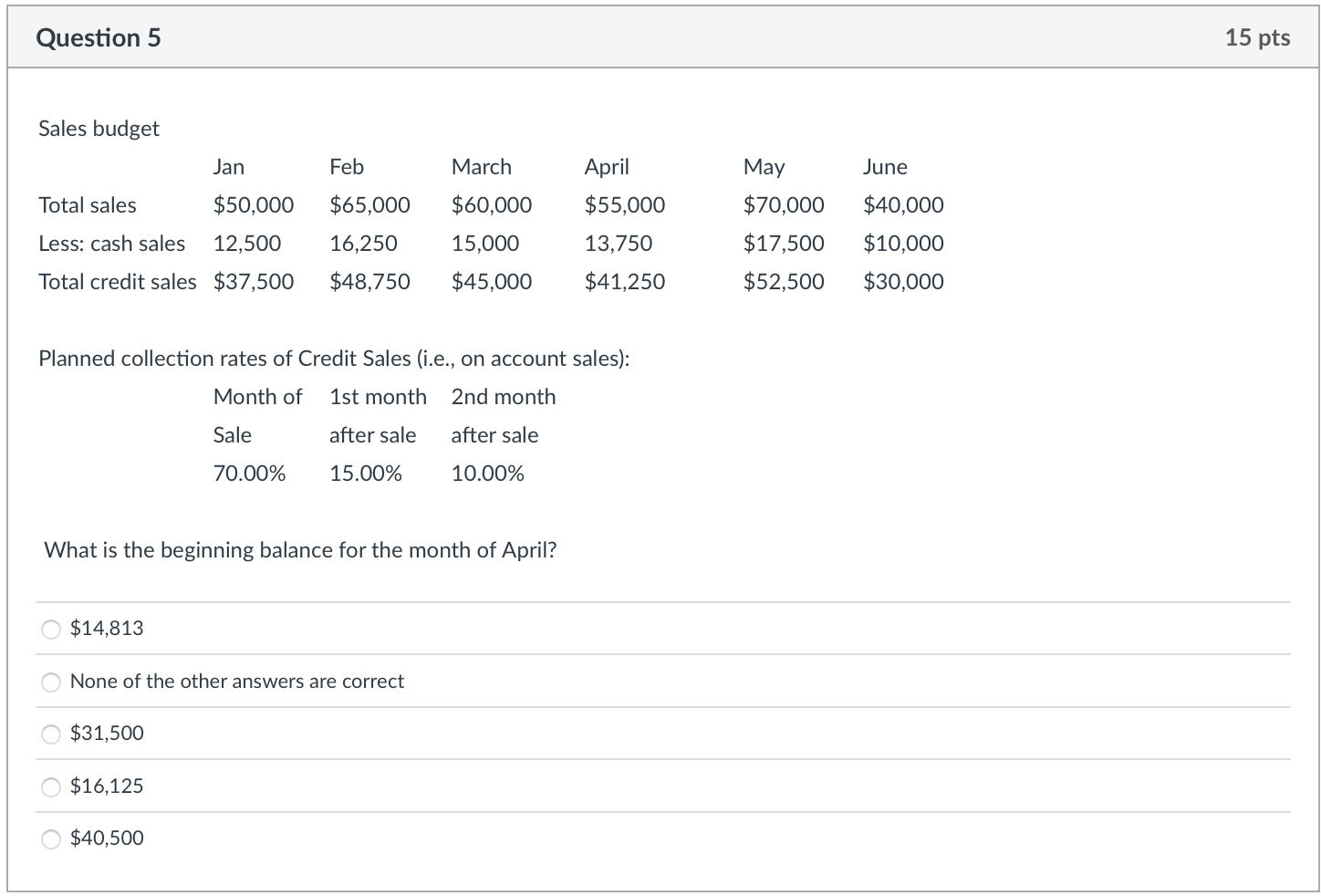Image resolution: width=1321 pixels, height=896 pixels.
Task: Click the 'Total credit sales' row label
Action: (x=117, y=282)
